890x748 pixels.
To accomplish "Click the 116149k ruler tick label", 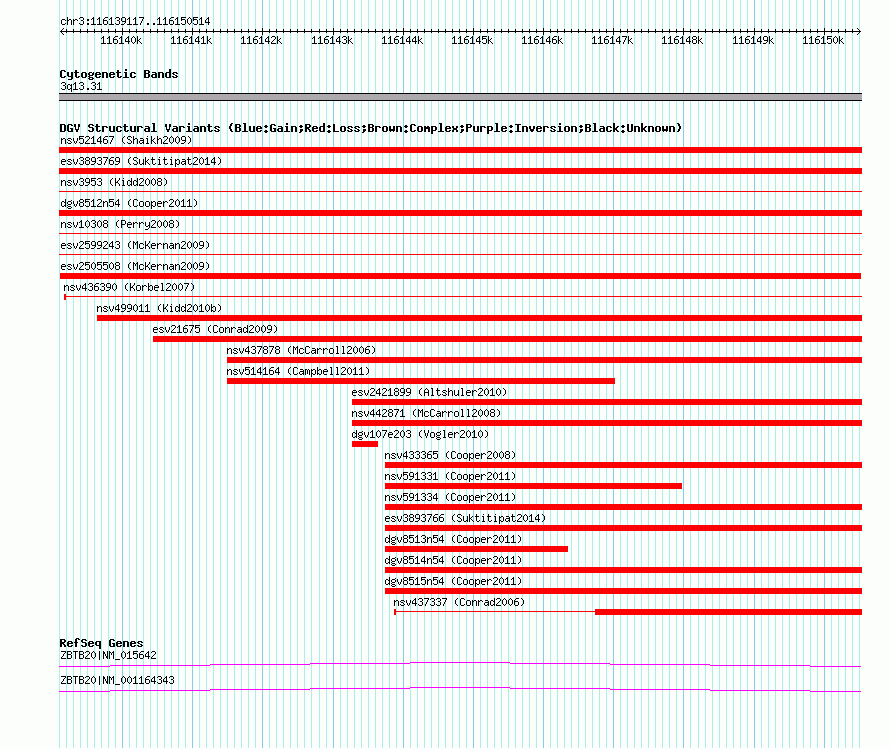I will pyautogui.click(x=753, y=40).
